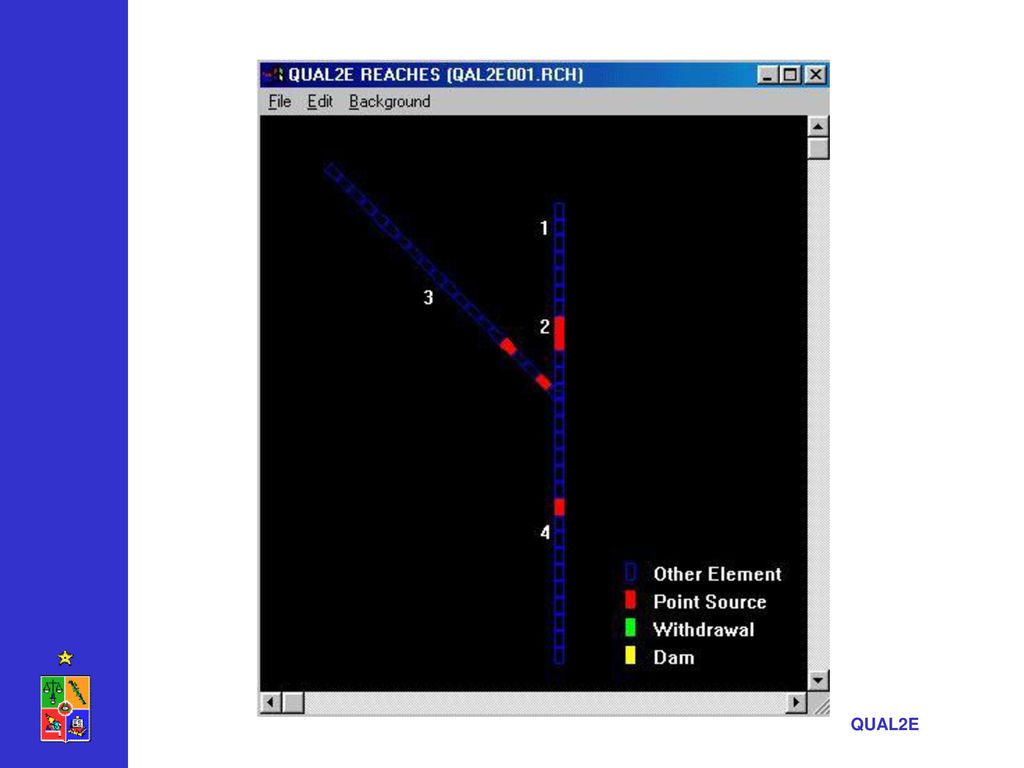This screenshot has height=768, width=1024.
Task: Click reach label 2
Action: coord(545,327)
